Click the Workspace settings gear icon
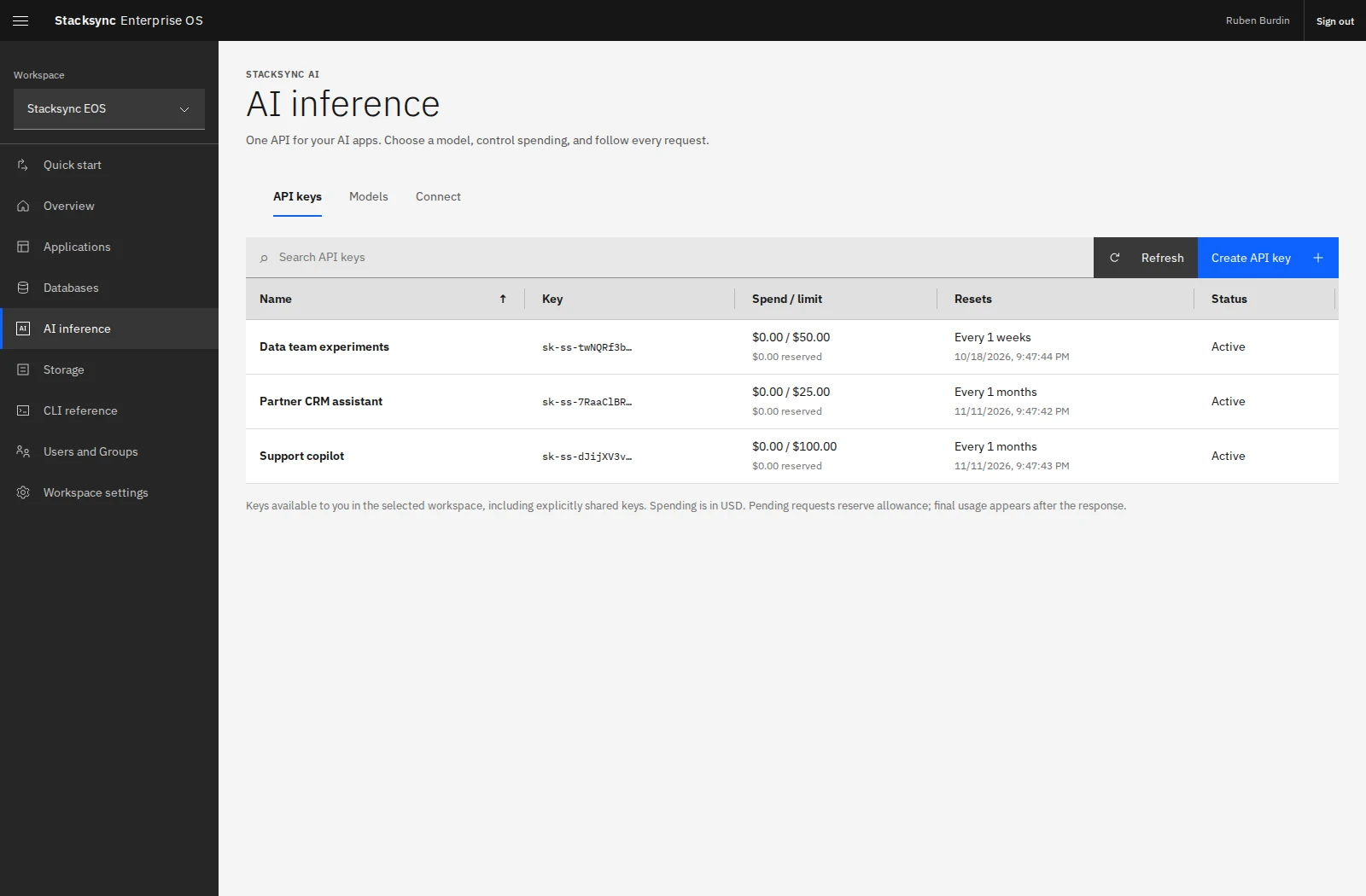Screen dimensions: 1366x896 (23, 492)
